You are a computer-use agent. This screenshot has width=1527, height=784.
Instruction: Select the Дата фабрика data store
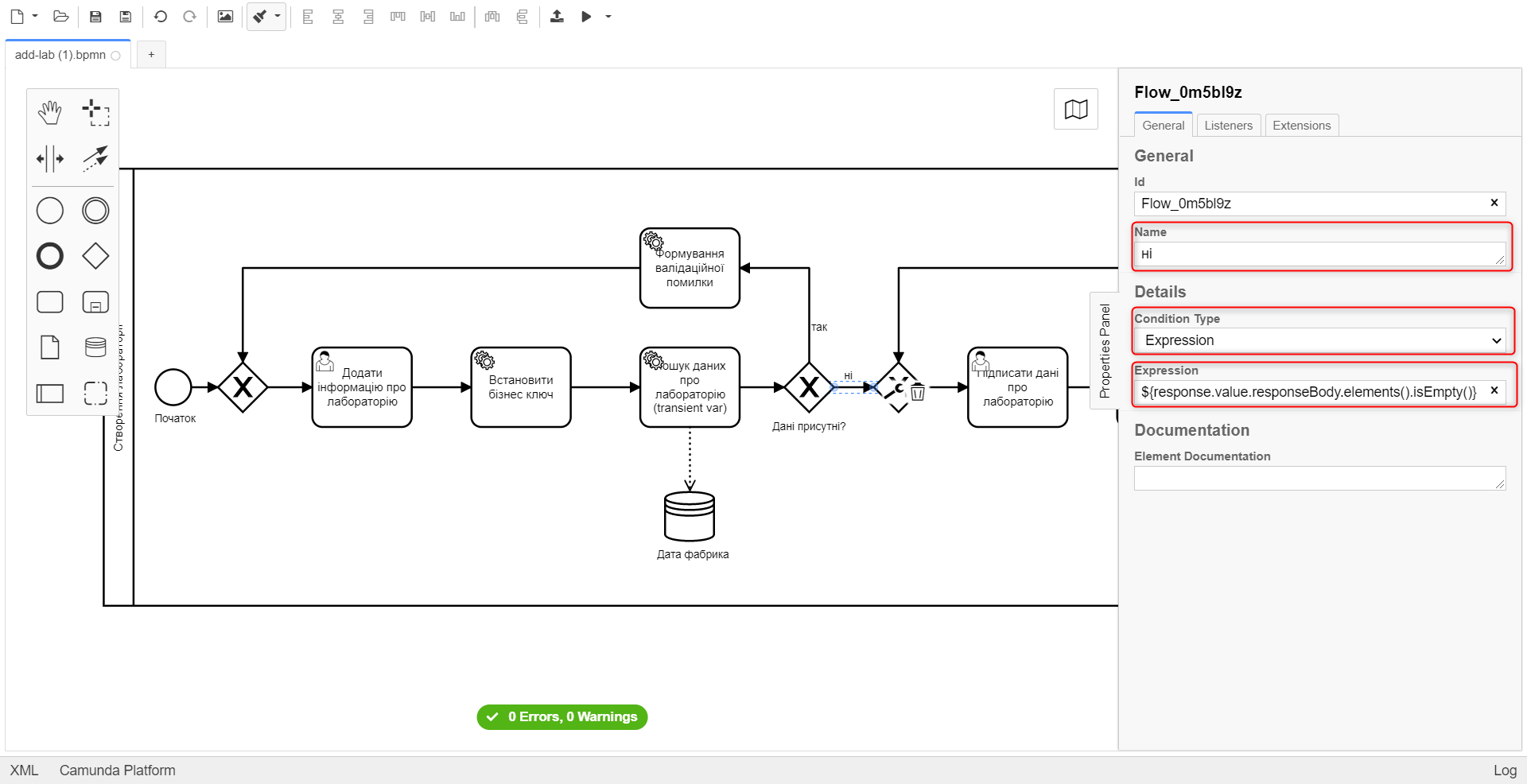pos(690,516)
